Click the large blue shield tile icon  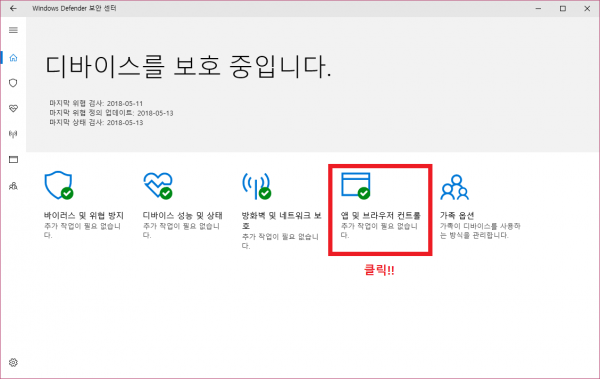59,185
